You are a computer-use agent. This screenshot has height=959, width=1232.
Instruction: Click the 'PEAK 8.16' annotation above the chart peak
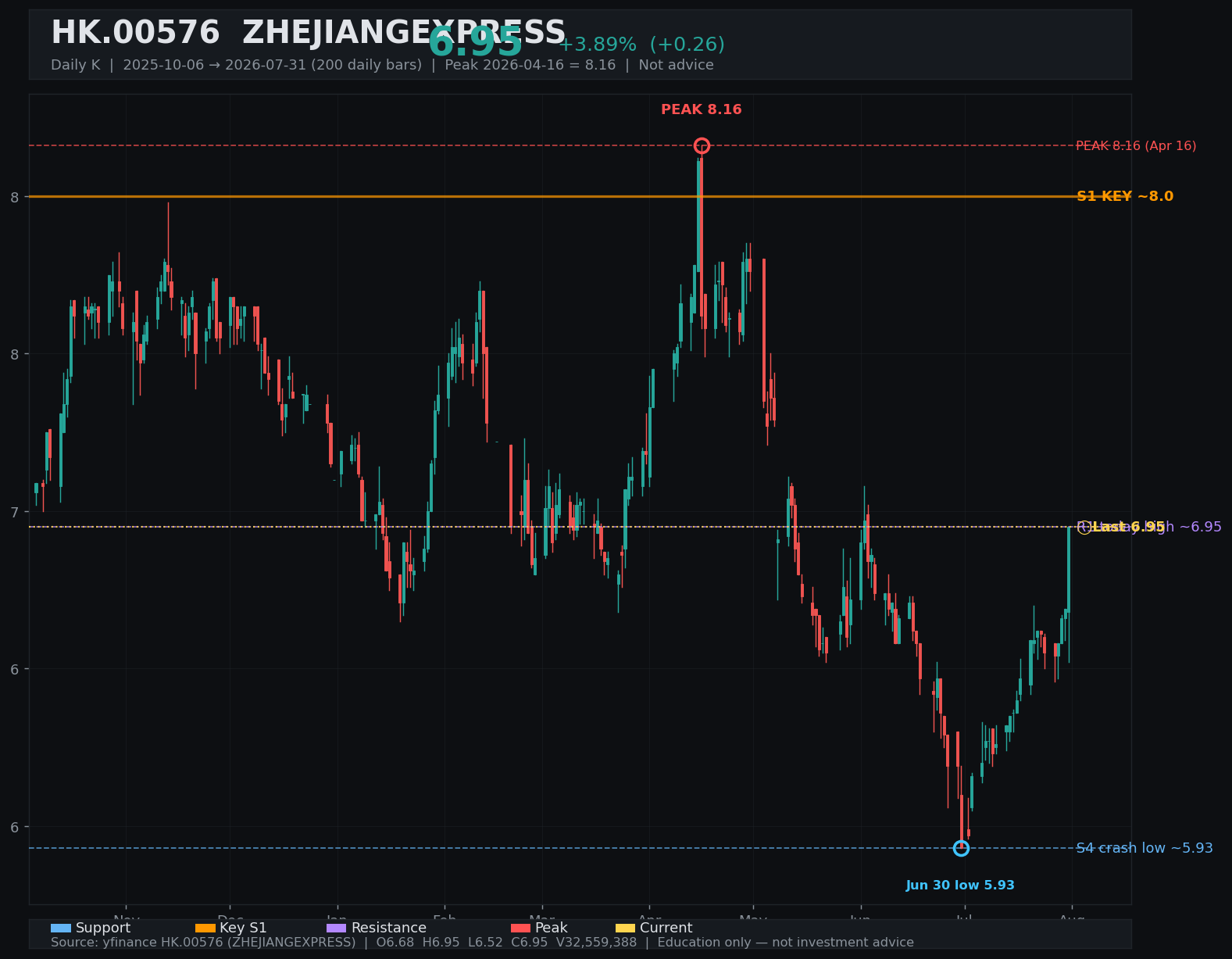pos(702,110)
